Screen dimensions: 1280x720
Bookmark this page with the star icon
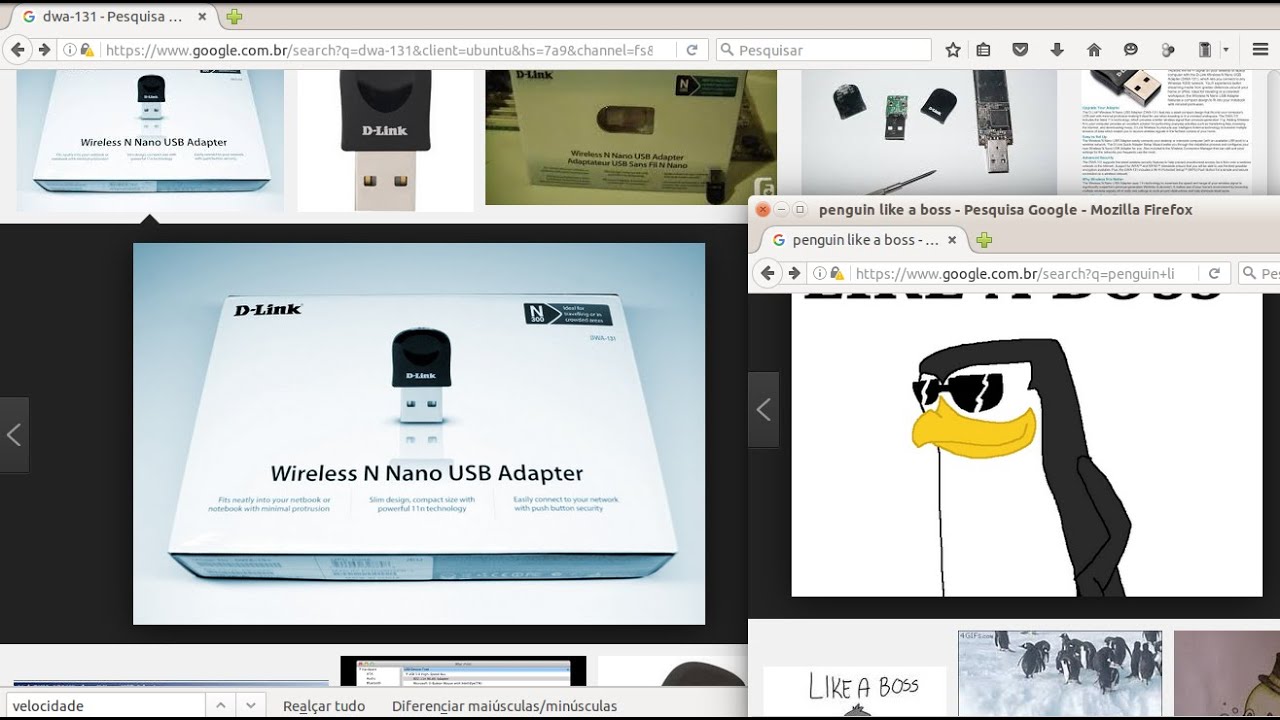[x=953, y=50]
